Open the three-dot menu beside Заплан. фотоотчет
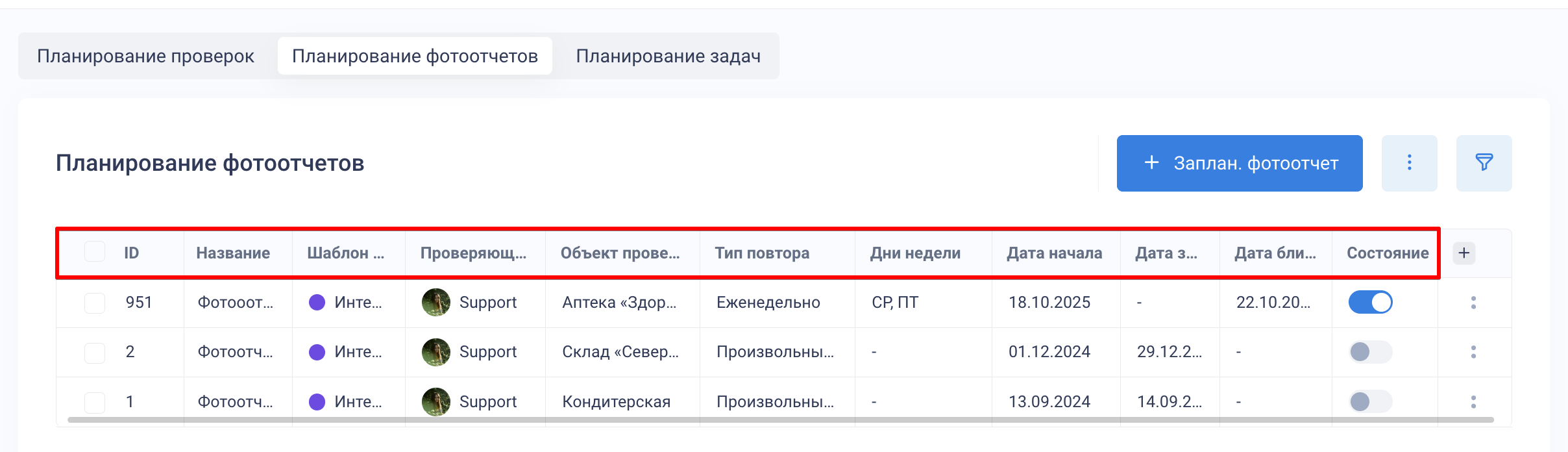 pos(1409,163)
